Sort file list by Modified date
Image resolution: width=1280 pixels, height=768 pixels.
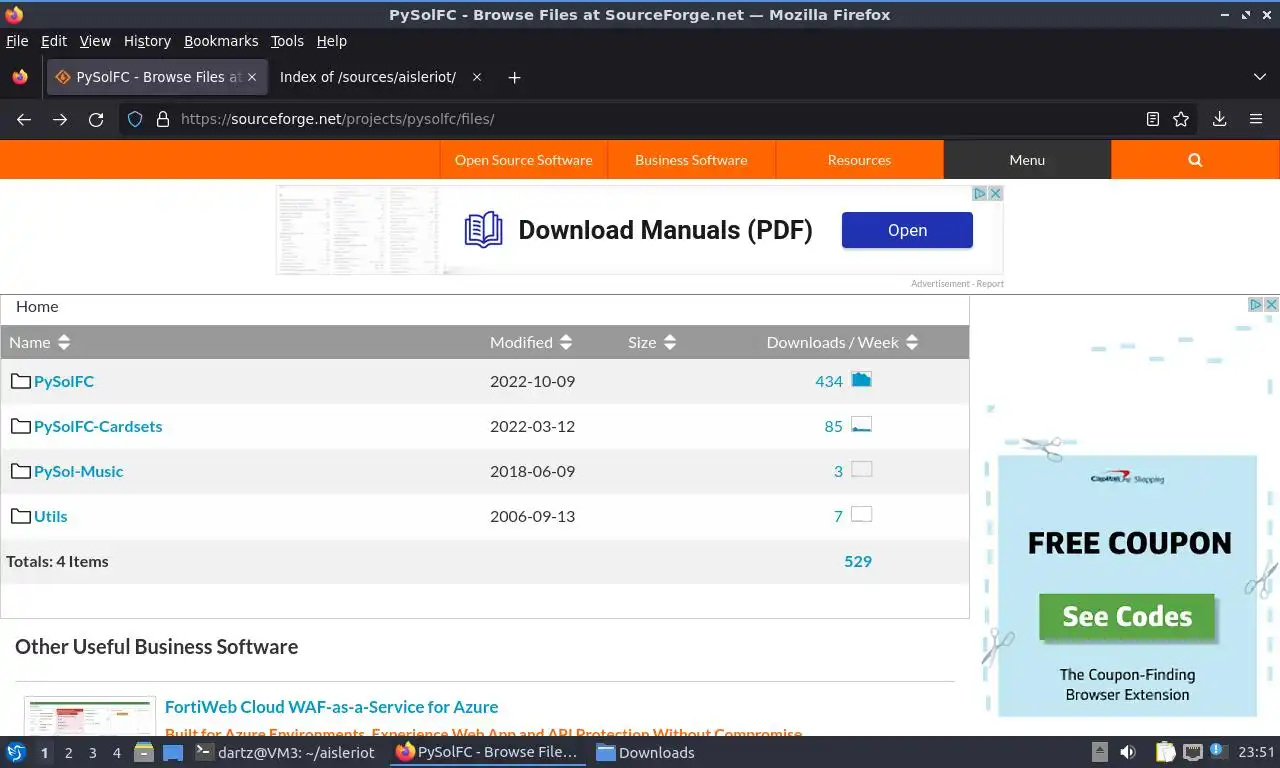(x=530, y=342)
